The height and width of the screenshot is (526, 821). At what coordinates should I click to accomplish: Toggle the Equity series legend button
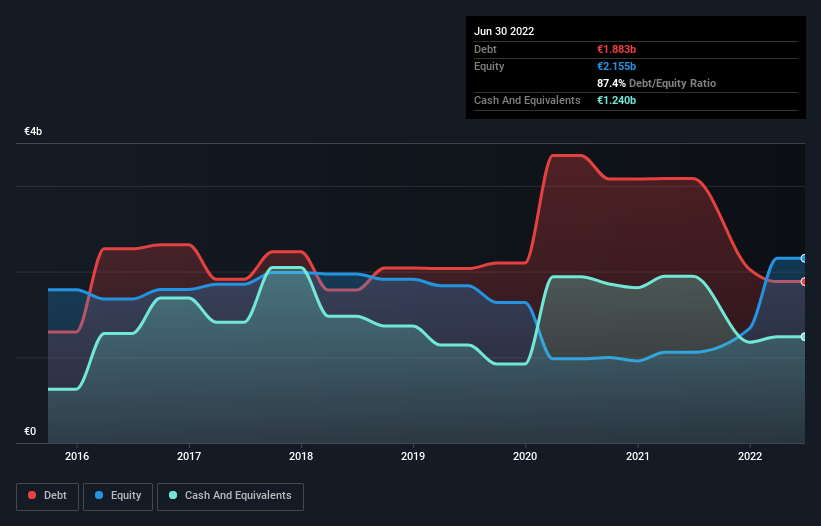pos(118,496)
